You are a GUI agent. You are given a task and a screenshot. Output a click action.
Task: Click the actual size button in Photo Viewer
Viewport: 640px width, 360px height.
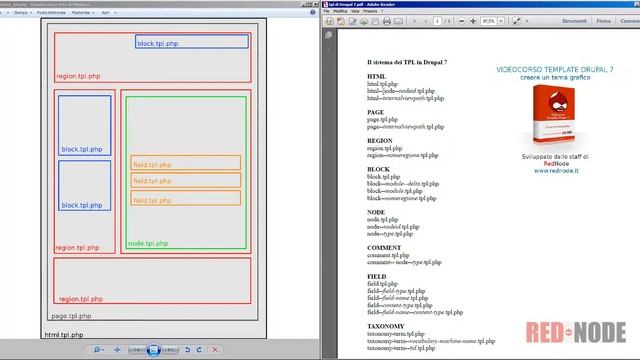click(118, 350)
